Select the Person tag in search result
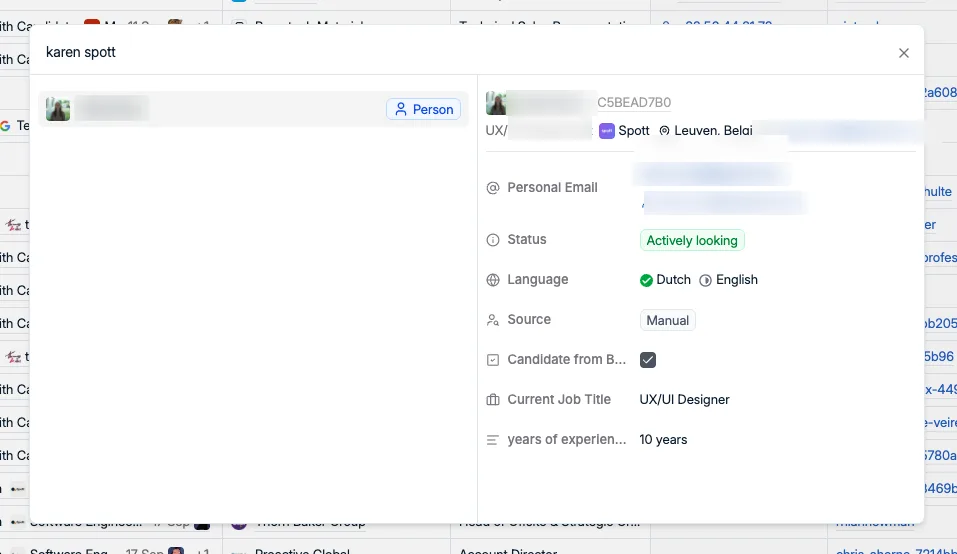This screenshot has width=957, height=554. 424,109
